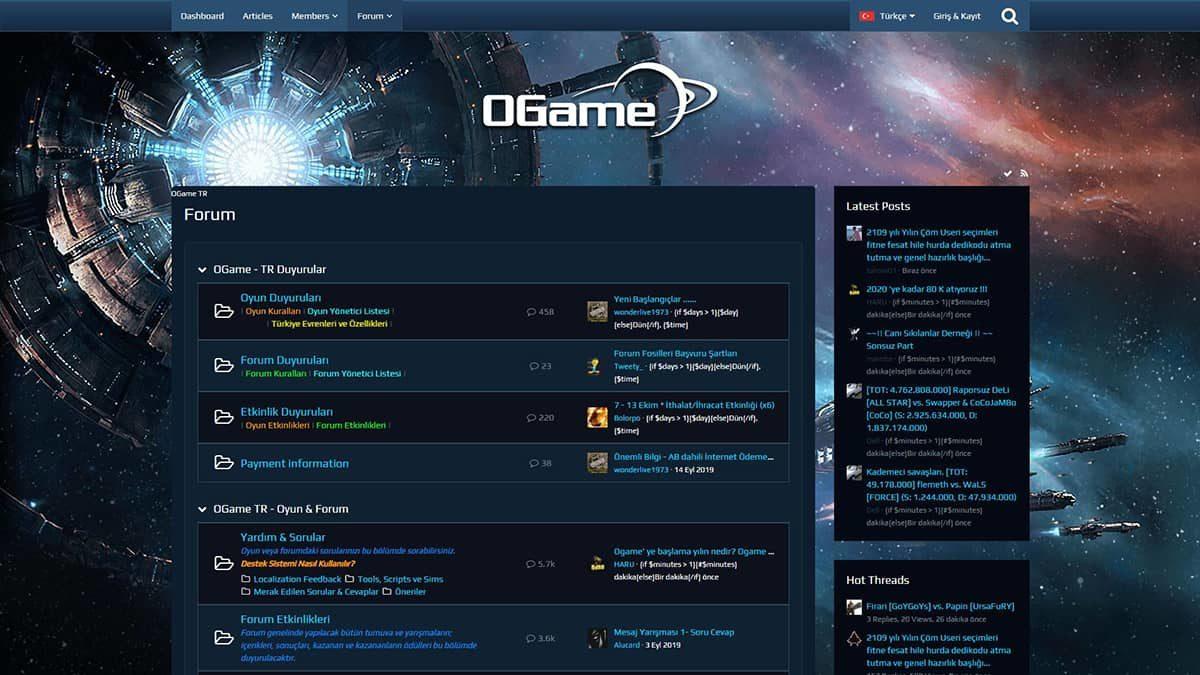
Task: Click the Oyun Duyuruları folder icon
Action: coord(224,311)
